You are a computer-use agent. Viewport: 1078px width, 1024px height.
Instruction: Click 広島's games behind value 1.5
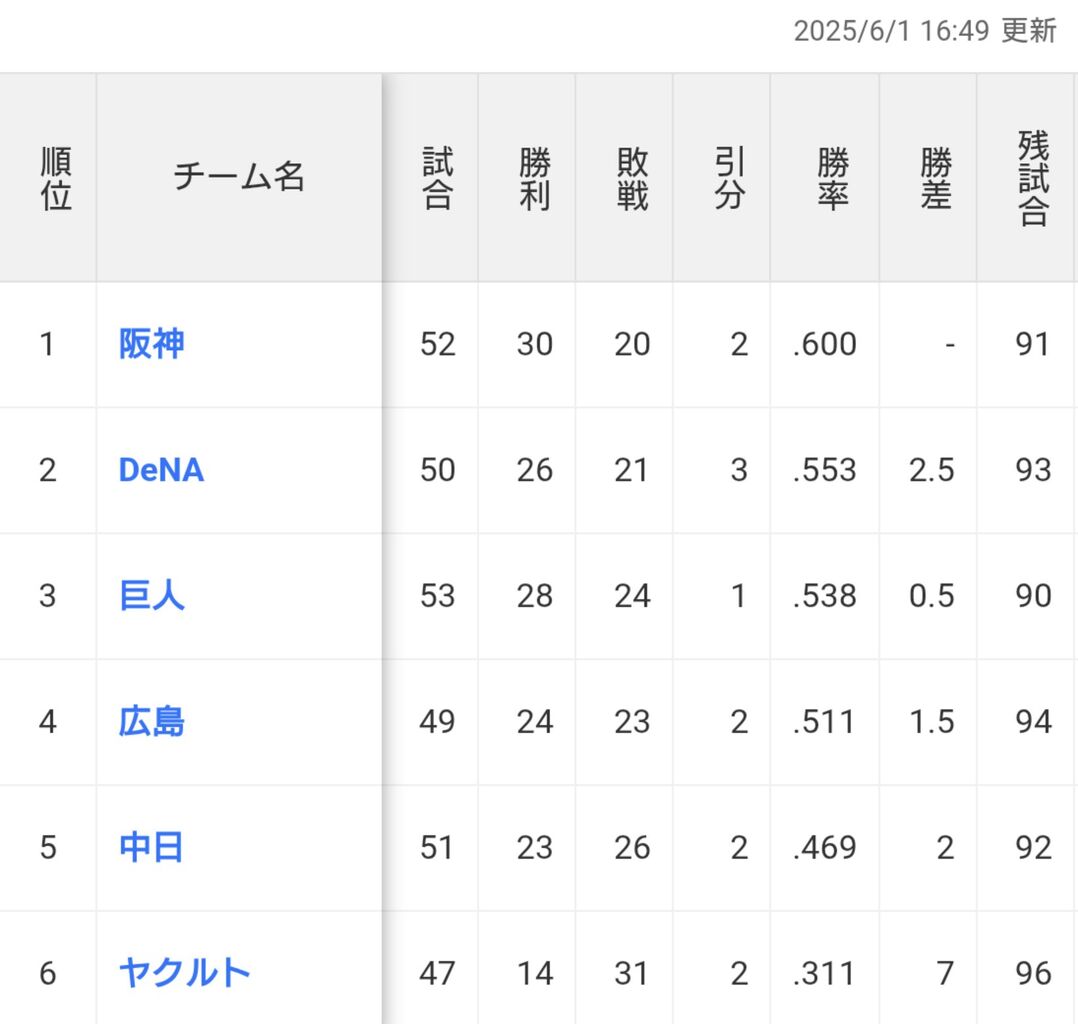[932, 721]
